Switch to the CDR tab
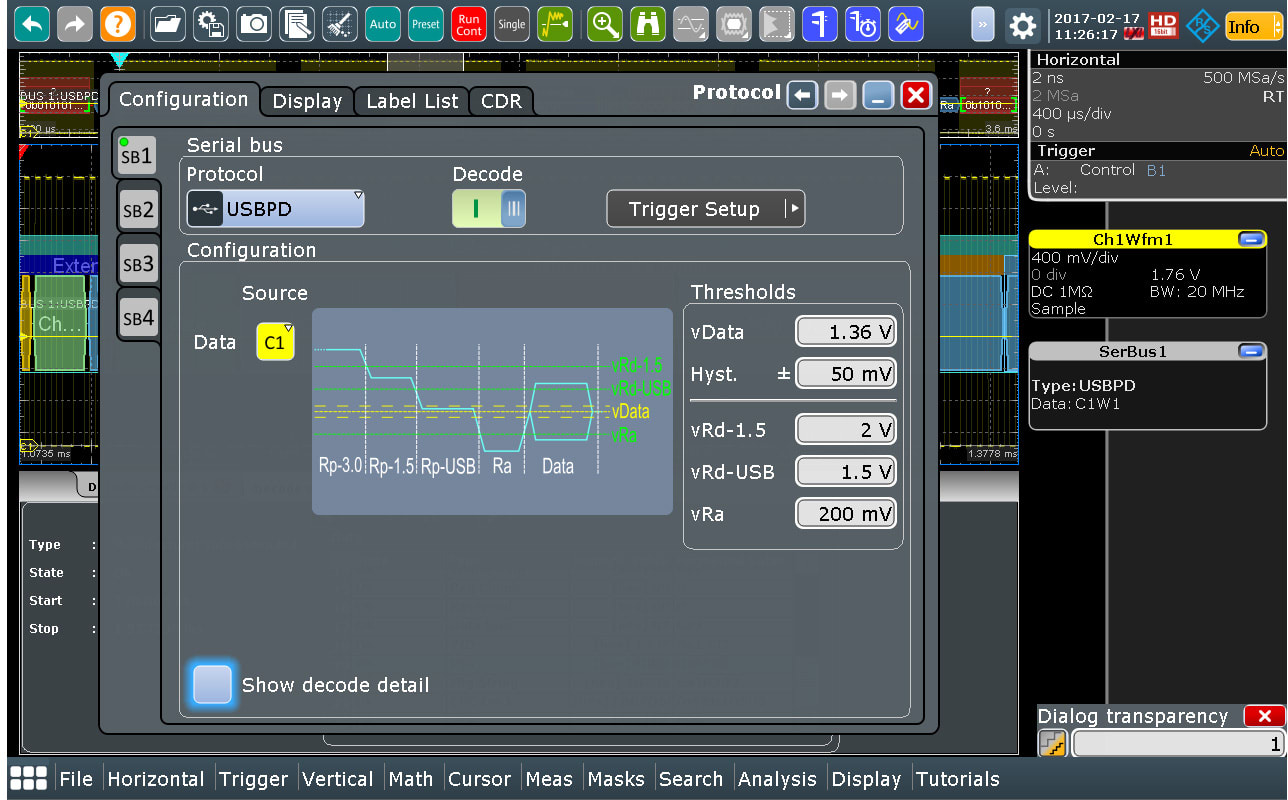Image resolution: width=1288 pixels, height=800 pixels. [501, 101]
